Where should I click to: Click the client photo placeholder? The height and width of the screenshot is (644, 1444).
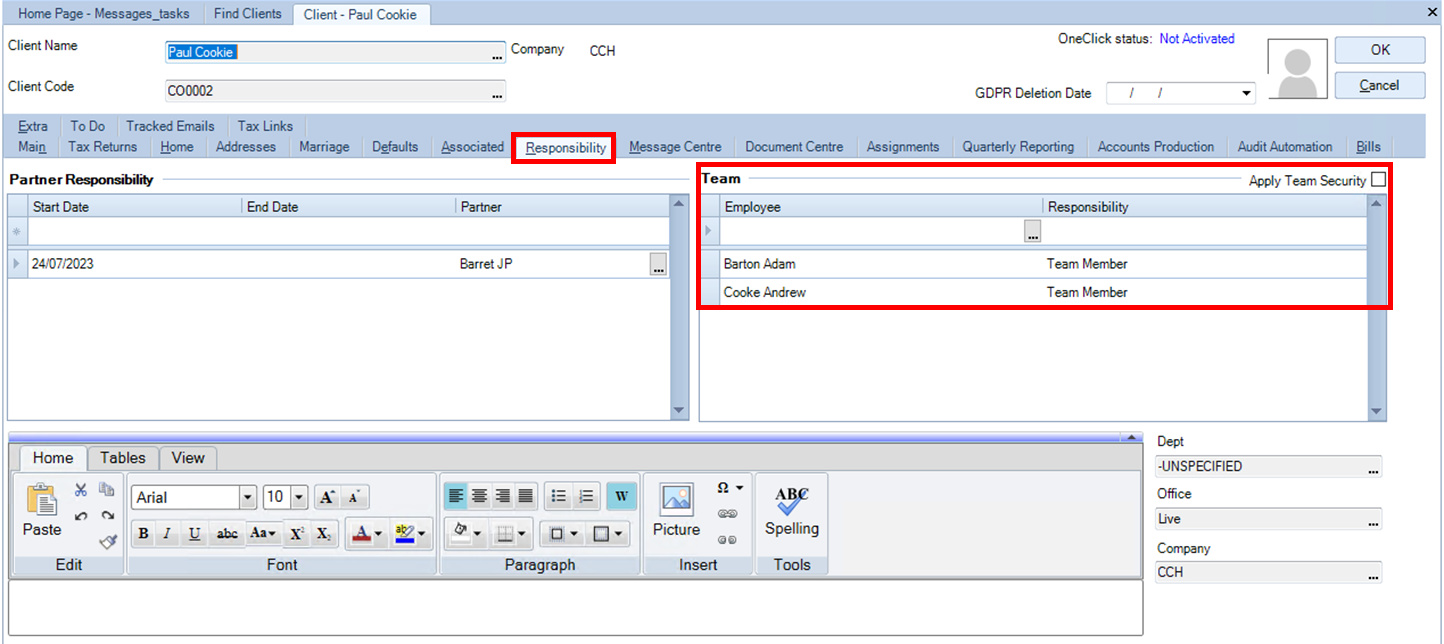point(1297,70)
